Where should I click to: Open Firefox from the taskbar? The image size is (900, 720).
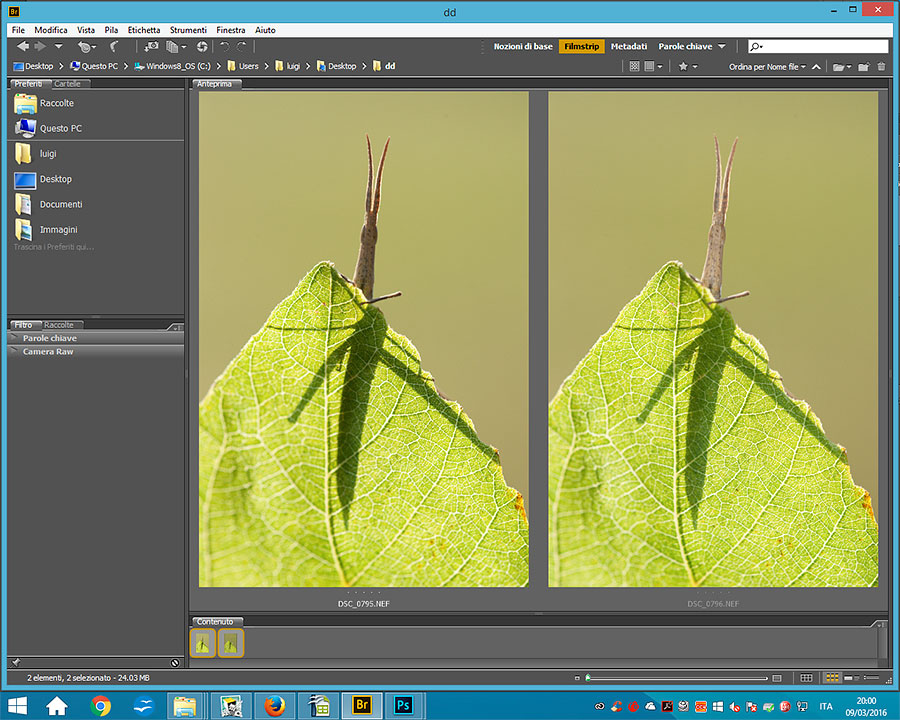click(274, 705)
